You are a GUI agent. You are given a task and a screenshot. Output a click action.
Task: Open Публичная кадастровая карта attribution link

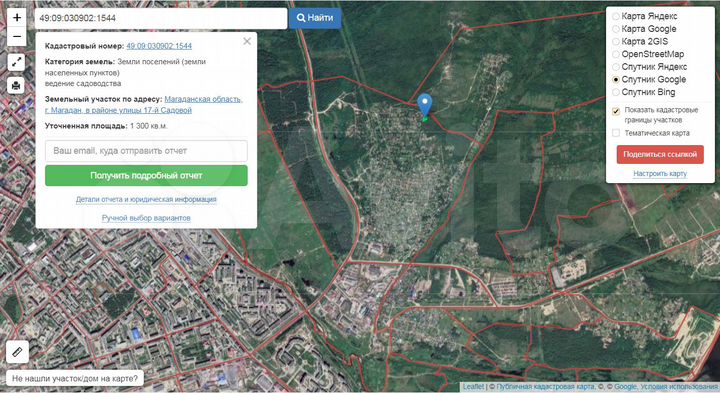tap(546, 387)
